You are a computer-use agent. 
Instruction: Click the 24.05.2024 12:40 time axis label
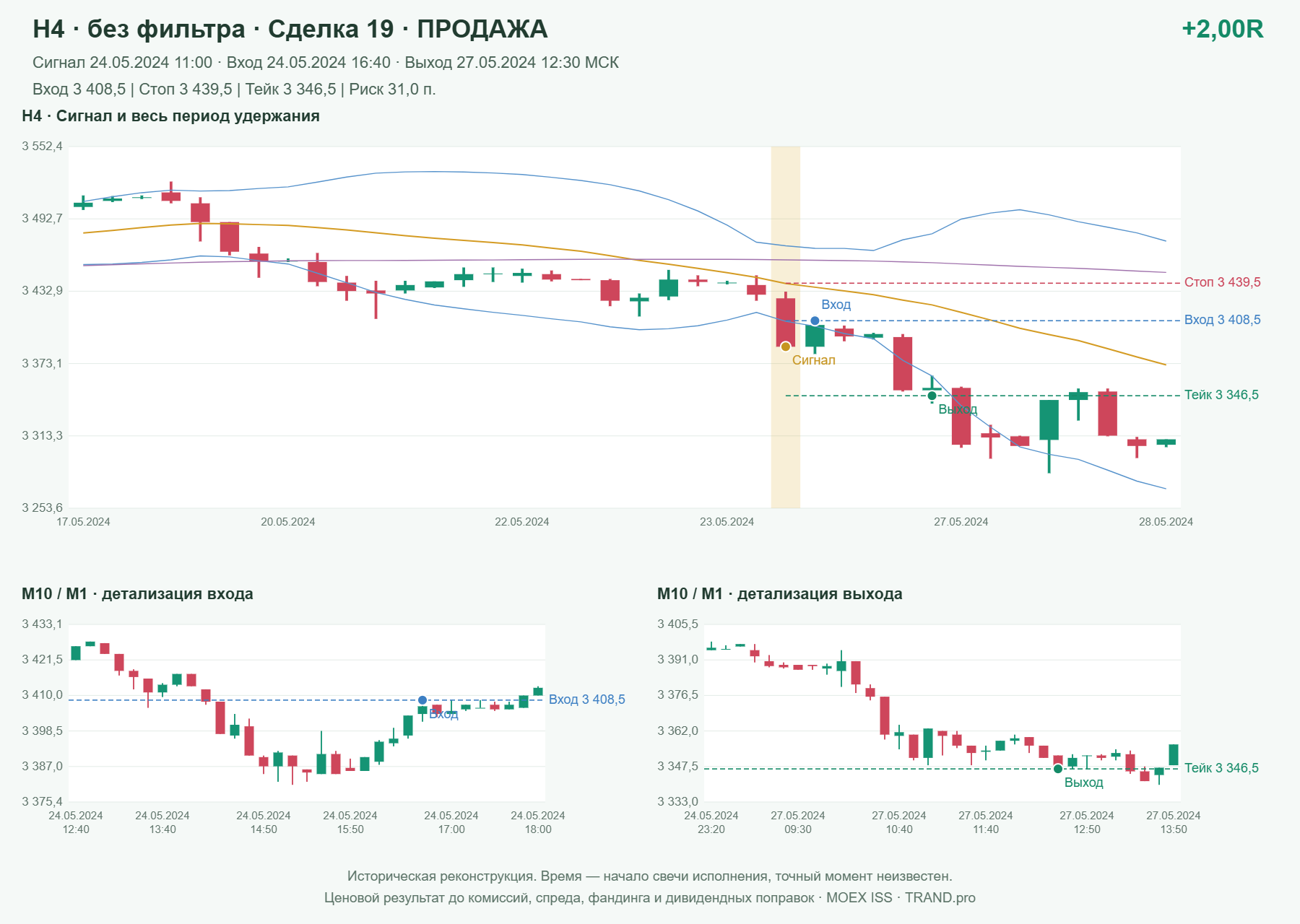(76, 822)
